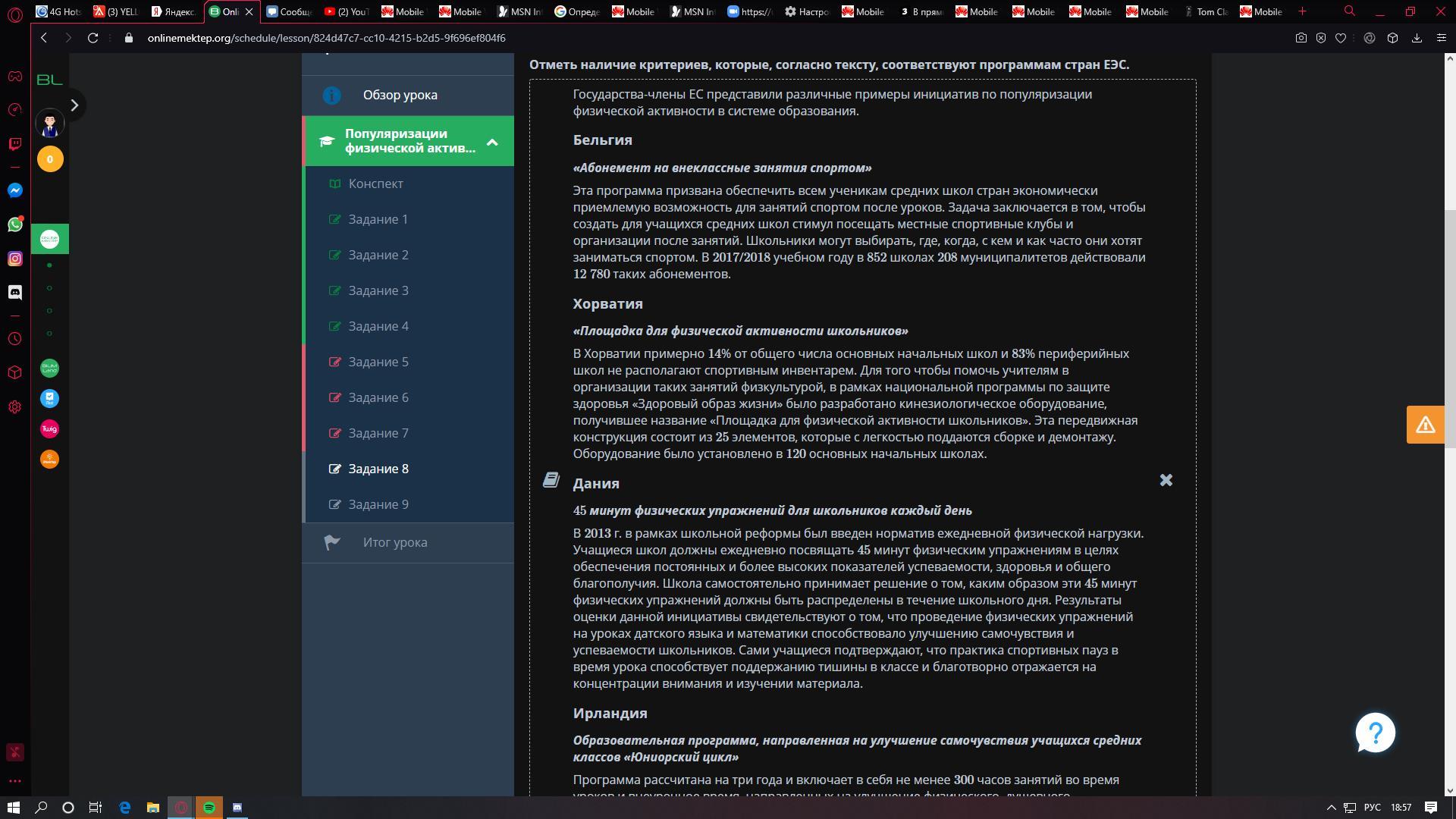1456x819 pixels.
Task: Open Задание 9 in lesson list
Action: pos(378,504)
